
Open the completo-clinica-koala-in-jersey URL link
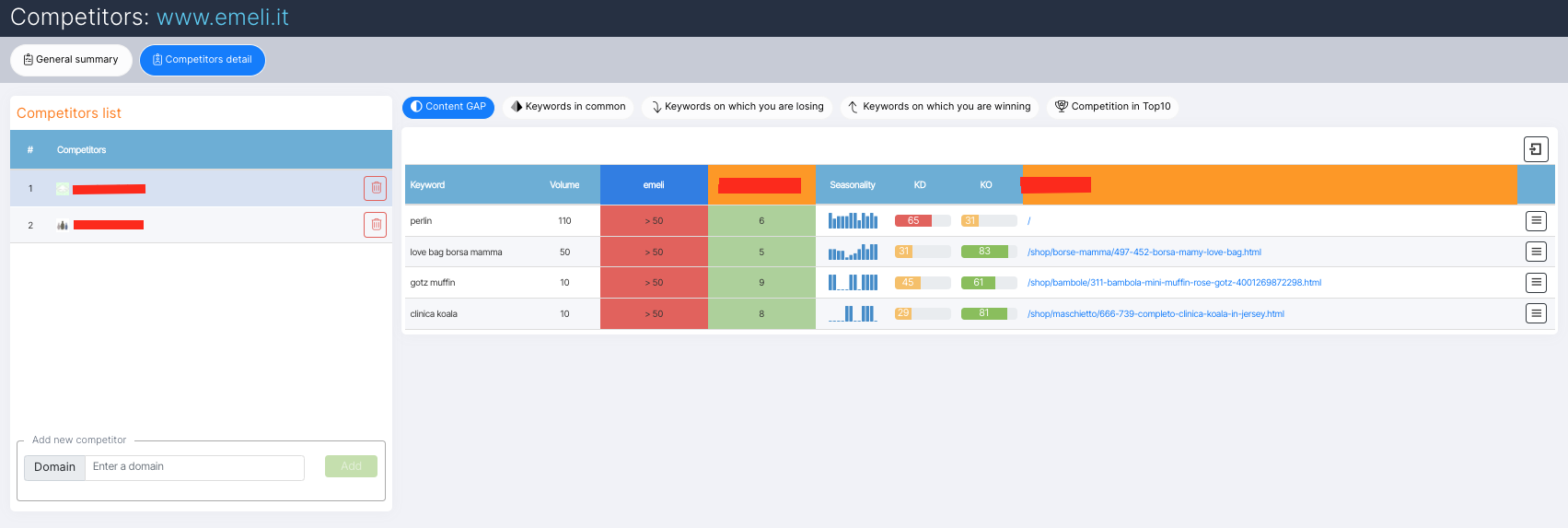click(1156, 314)
